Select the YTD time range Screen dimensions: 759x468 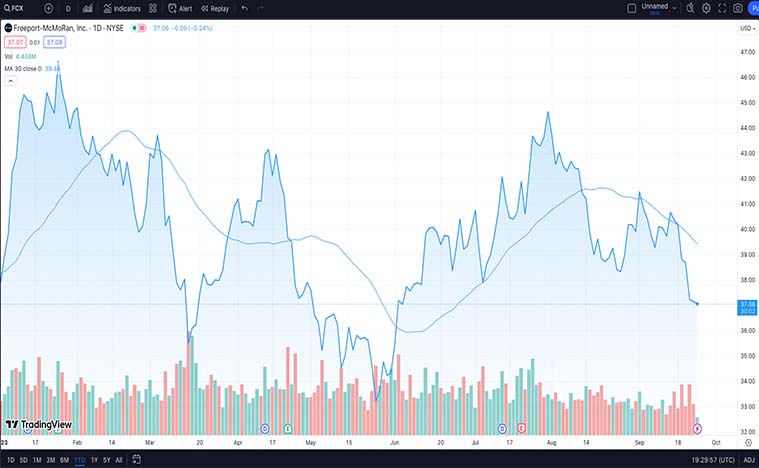pyautogui.click(x=80, y=460)
